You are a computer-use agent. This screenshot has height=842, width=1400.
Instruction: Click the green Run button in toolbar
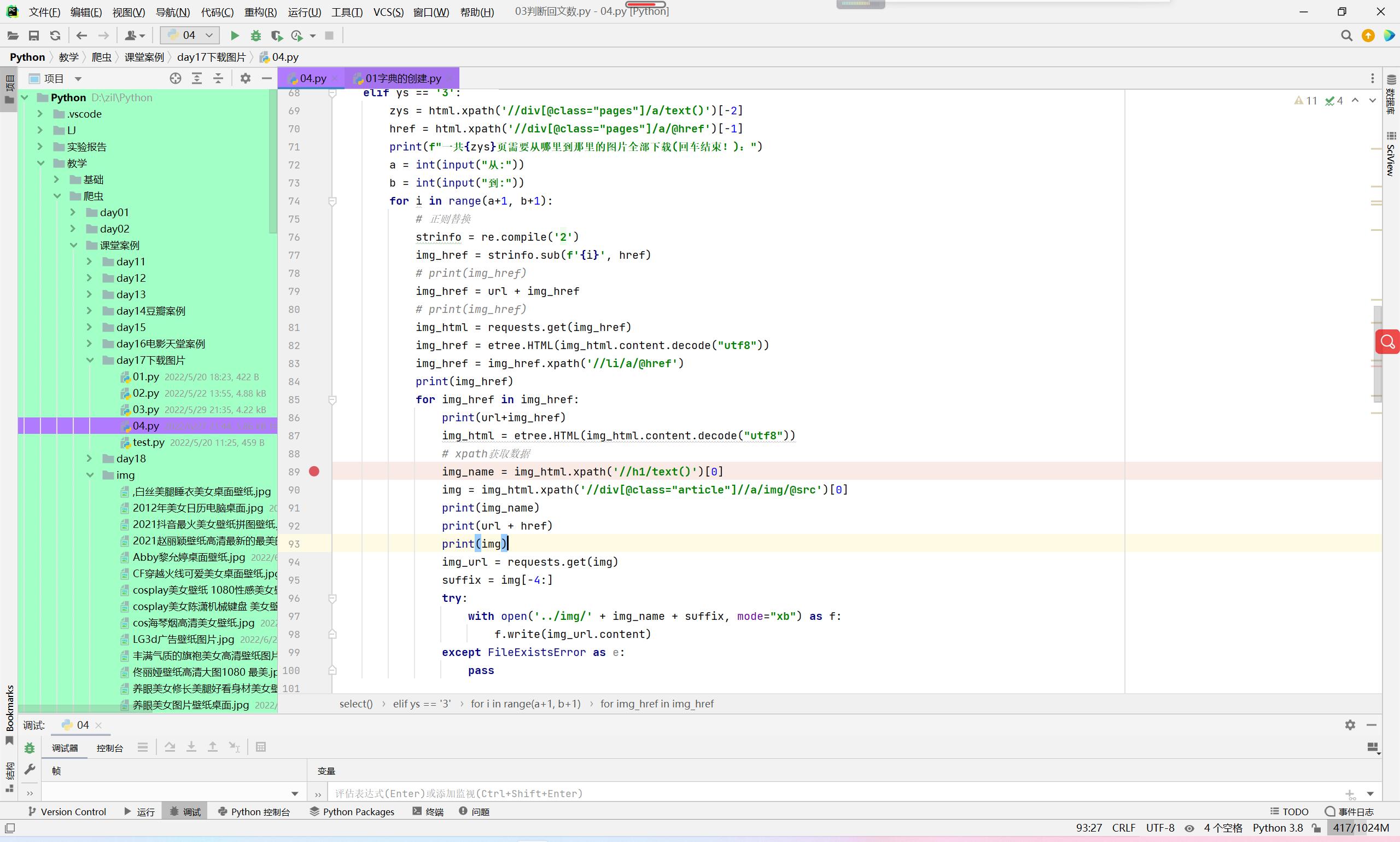[x=234, y=36]
